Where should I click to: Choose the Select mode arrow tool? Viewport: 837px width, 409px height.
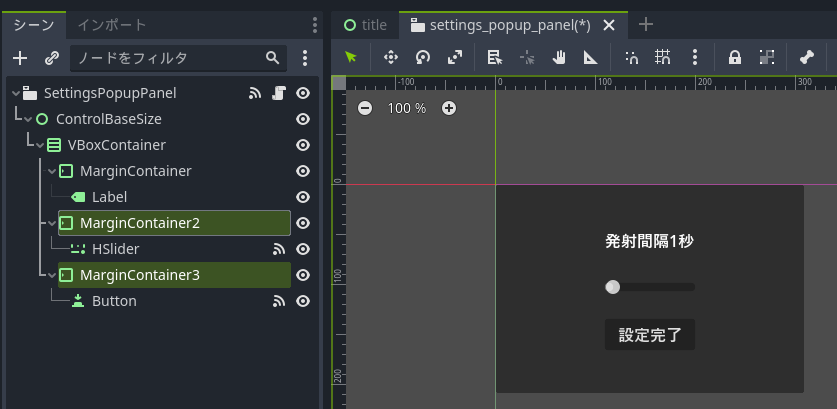(x=350, y=57)
